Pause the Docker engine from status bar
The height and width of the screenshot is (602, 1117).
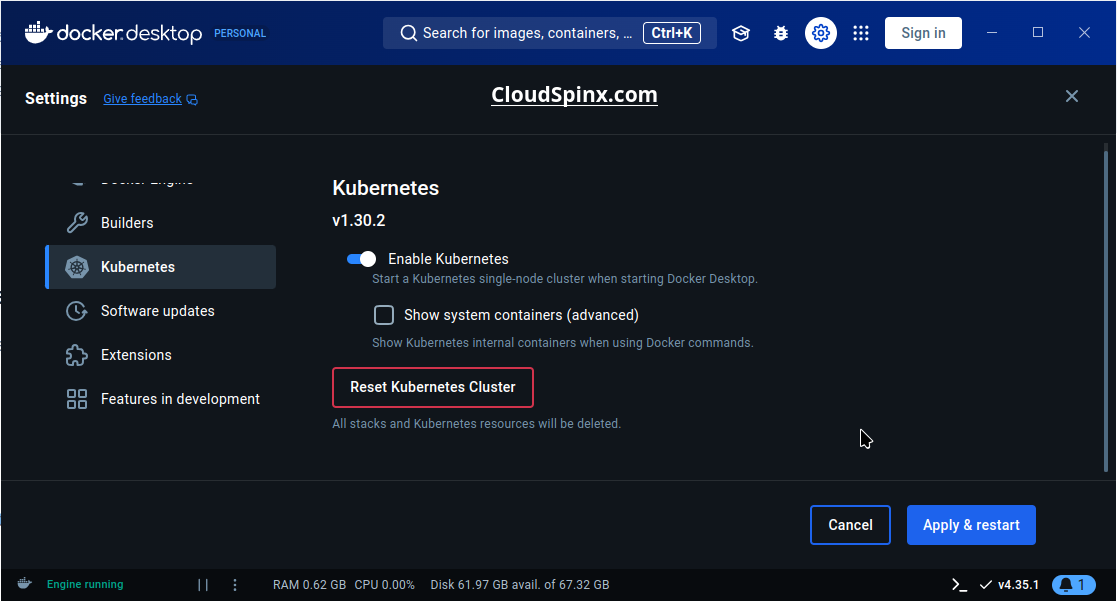pyautogui.click(x=203, y=584)
